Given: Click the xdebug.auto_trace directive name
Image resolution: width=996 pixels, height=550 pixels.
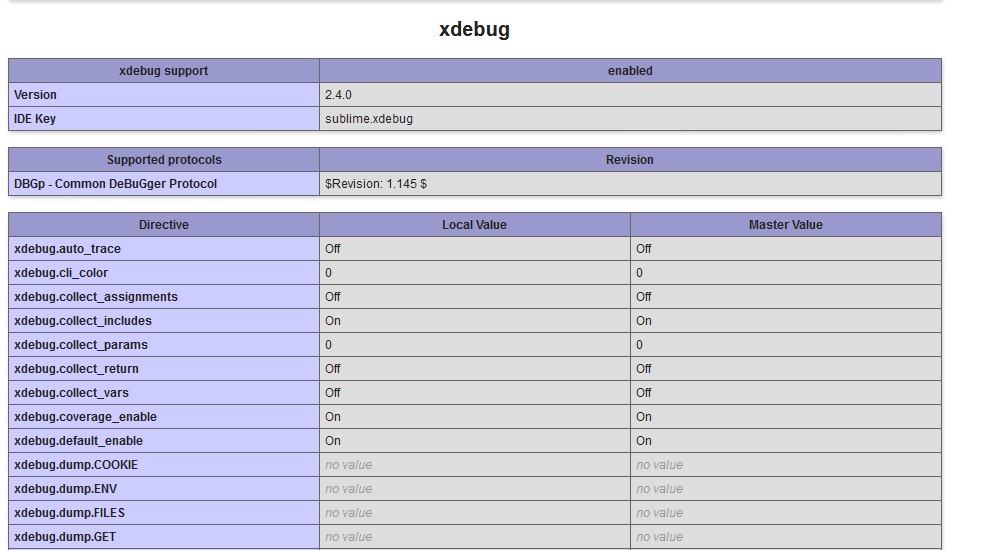Looking at the screenshot, I should coord(67,249).
